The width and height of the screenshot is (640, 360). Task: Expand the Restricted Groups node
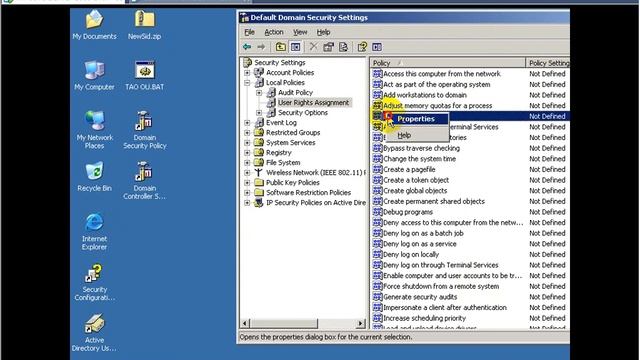point(247,133)
